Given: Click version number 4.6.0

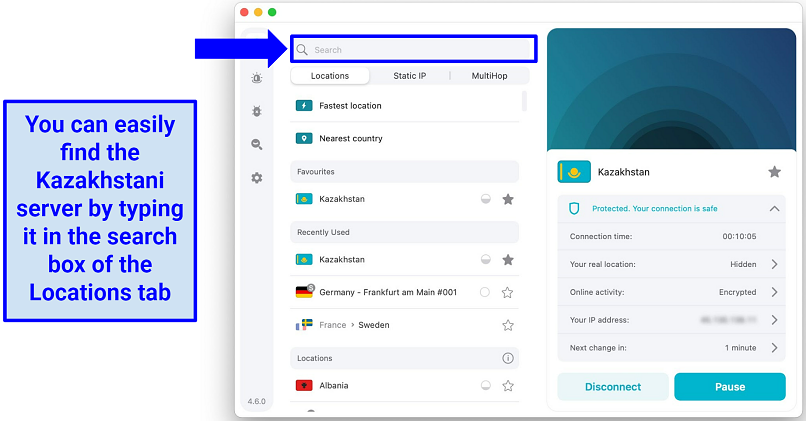Looking at the screenshot, I should click(x=257, y=401).
